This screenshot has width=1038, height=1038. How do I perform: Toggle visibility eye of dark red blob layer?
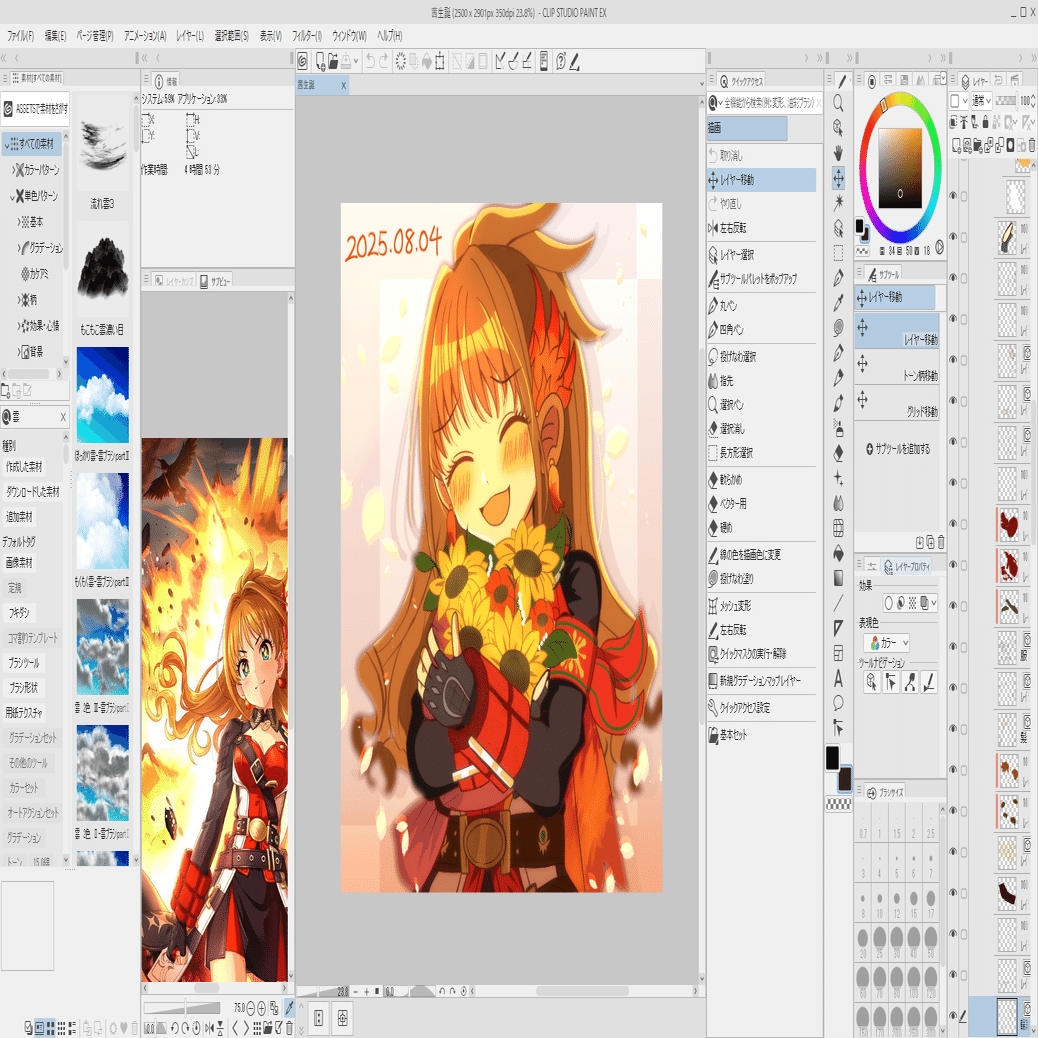[x=953, y=523]
